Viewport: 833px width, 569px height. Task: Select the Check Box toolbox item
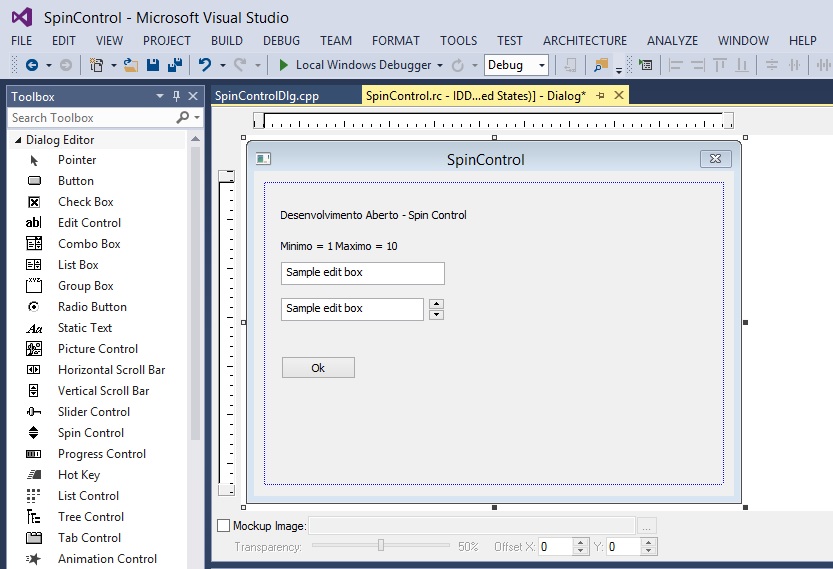[x=85, y=202]
